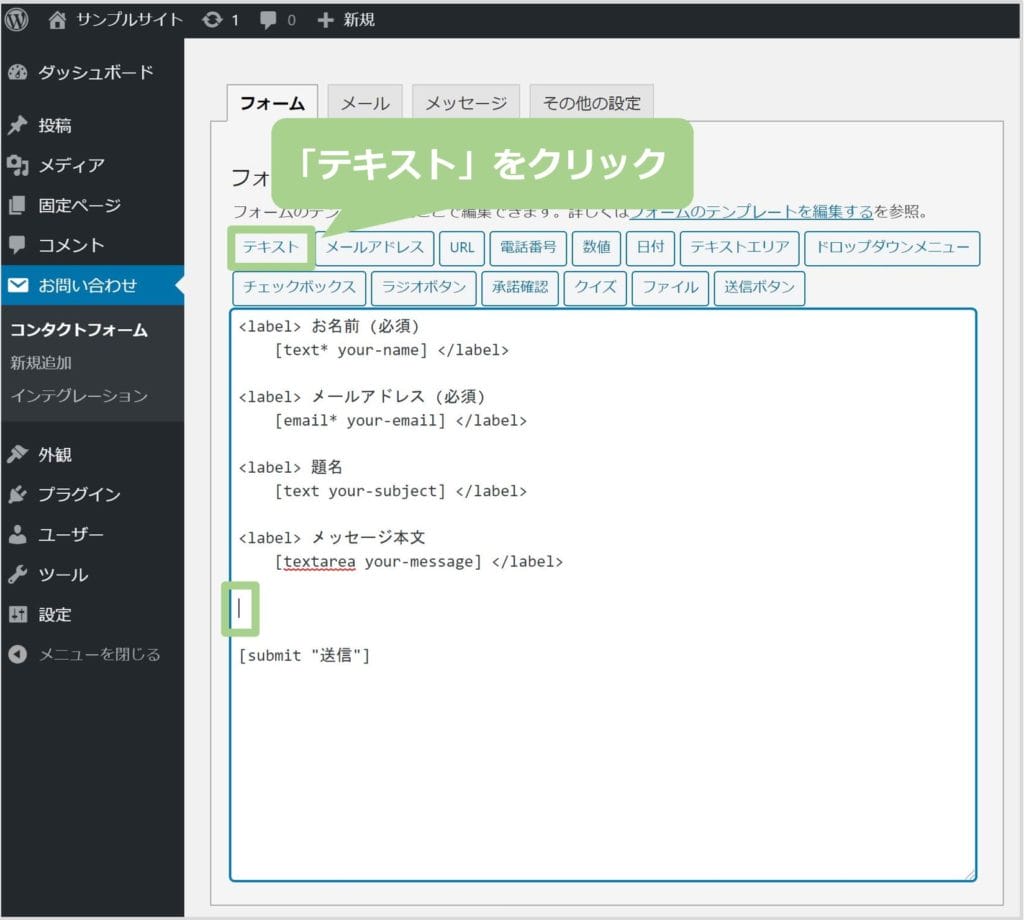The height and width of the screenshot is (920, 1024).
Task: Select 新規追加 in the submenu
Action: pos(41,363)
